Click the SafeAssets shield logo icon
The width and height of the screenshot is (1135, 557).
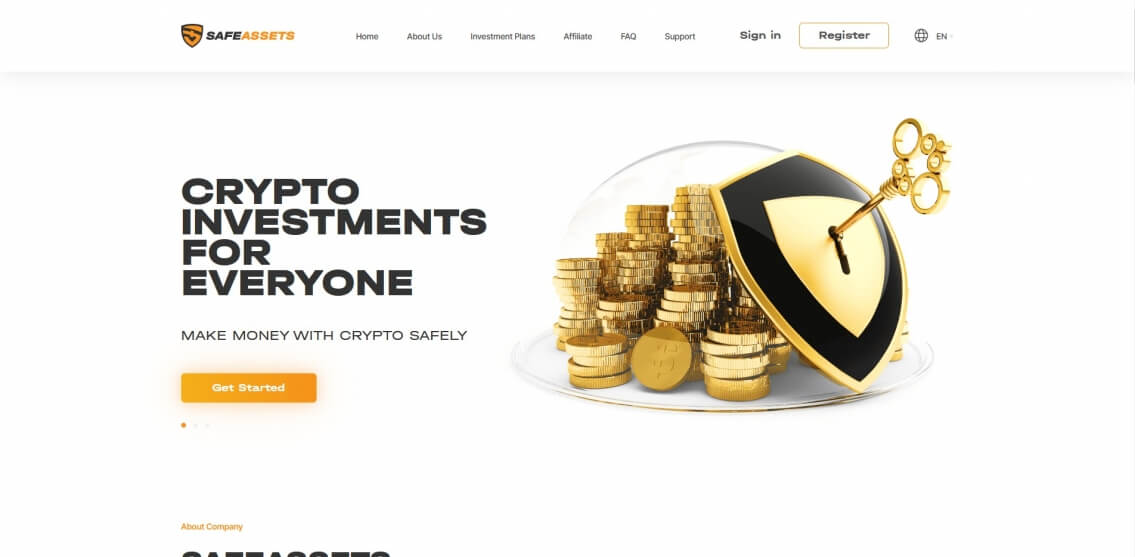[192, 35]
